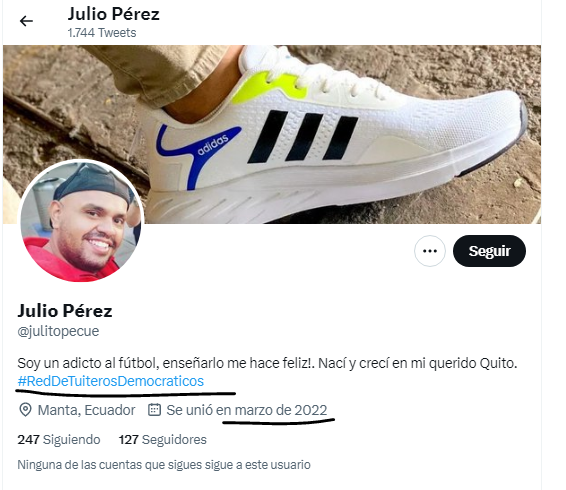
Task: View the 247 Siguiendo list
Action: 59,439
